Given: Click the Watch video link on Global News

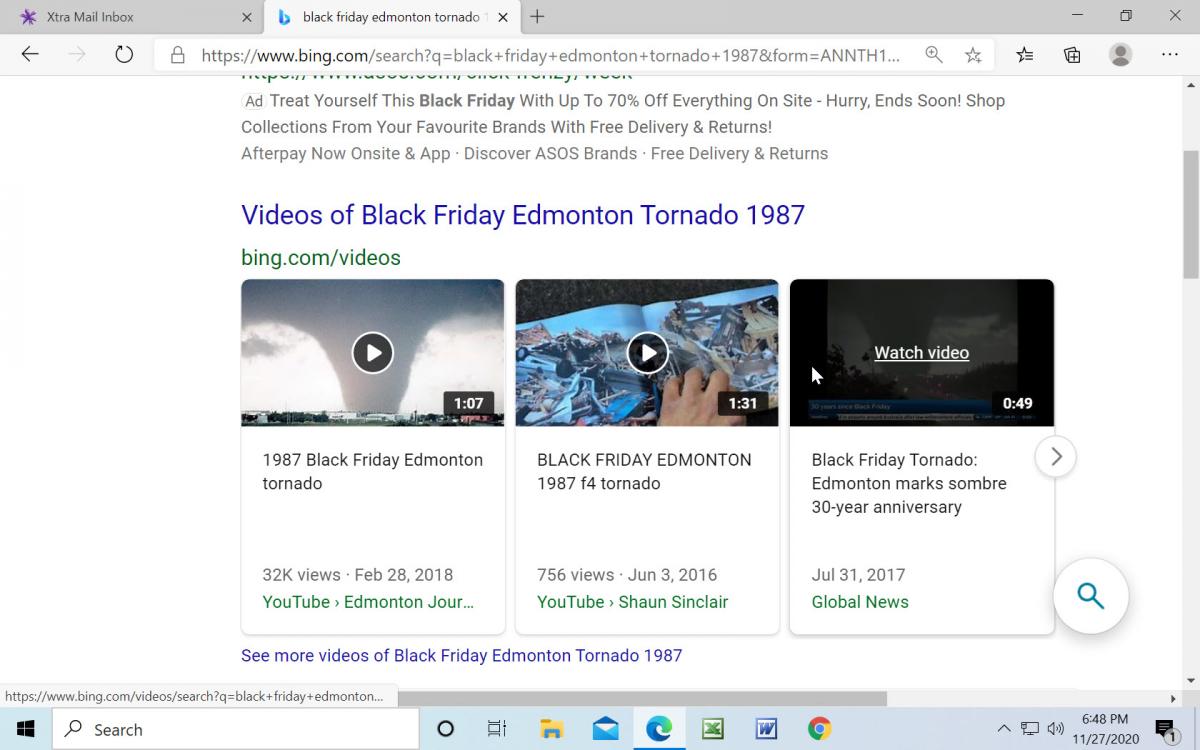Looking at the screenshot, I should 921,353.
